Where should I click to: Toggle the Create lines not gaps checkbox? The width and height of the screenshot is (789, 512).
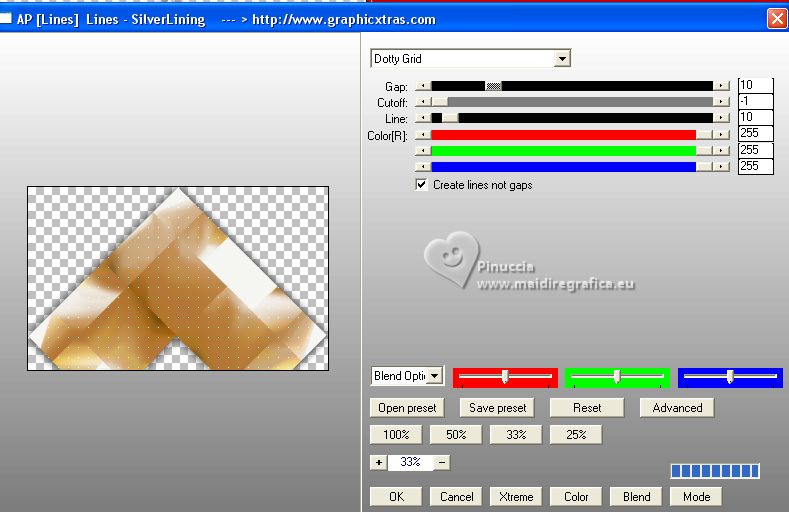coord(421,185)
